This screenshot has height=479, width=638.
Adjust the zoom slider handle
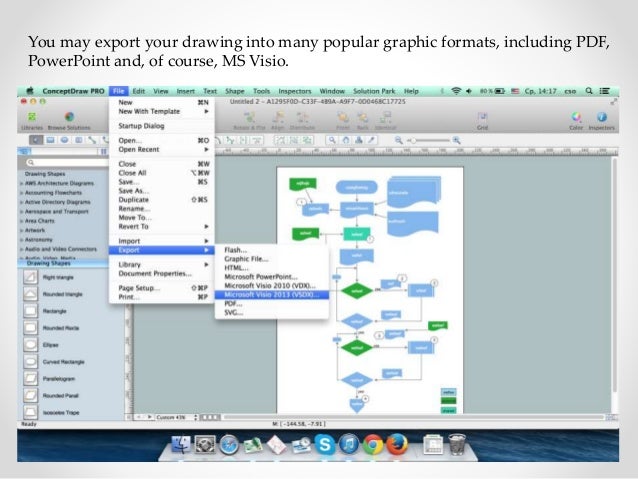coord(413,140)
